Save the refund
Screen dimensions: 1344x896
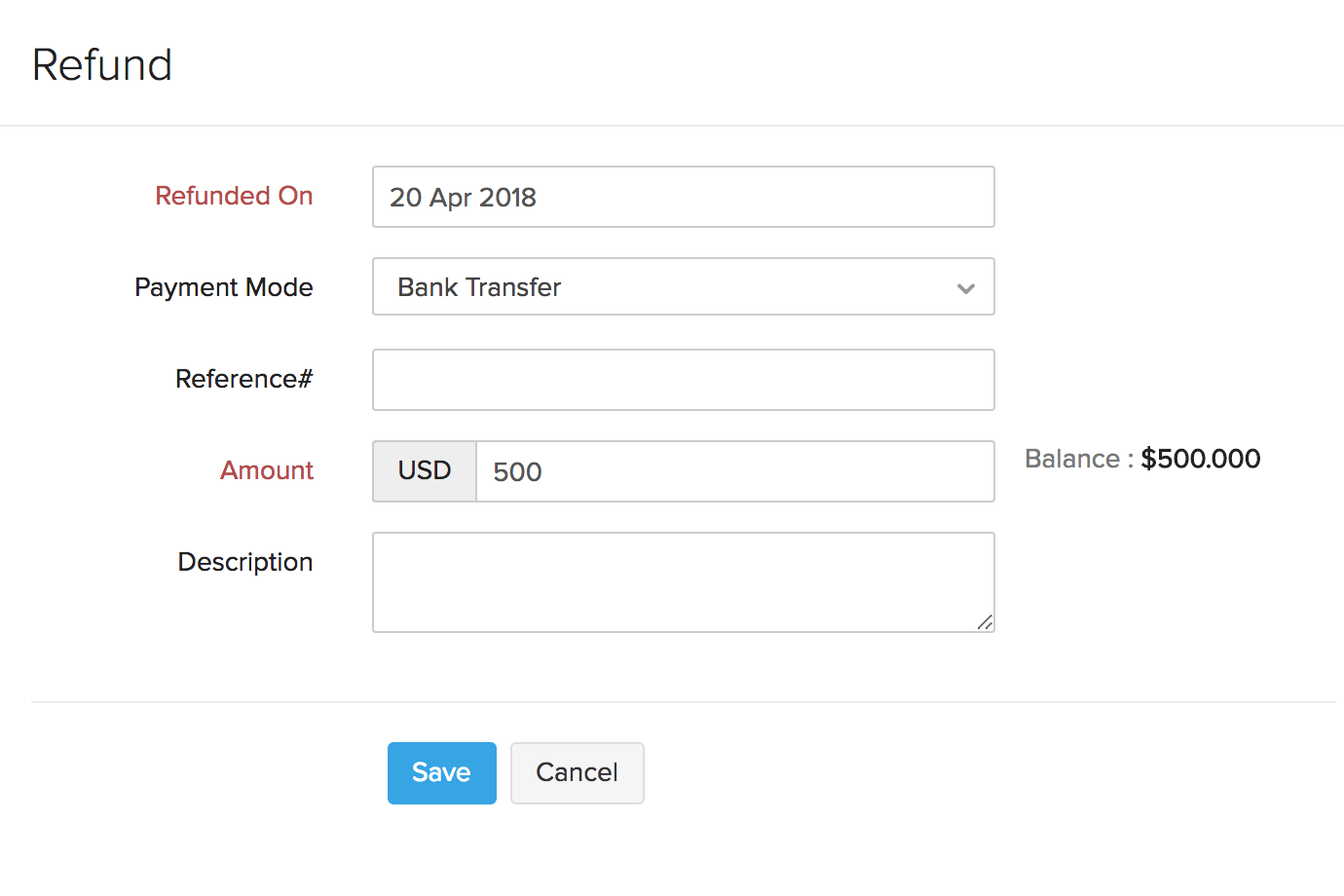(x=441, y=772)
